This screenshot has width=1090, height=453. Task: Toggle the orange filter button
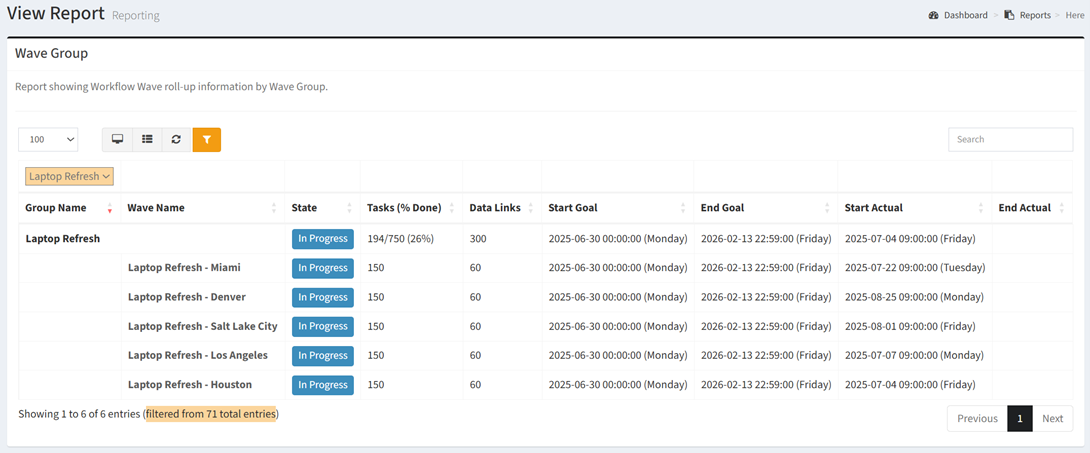[206, 140]
